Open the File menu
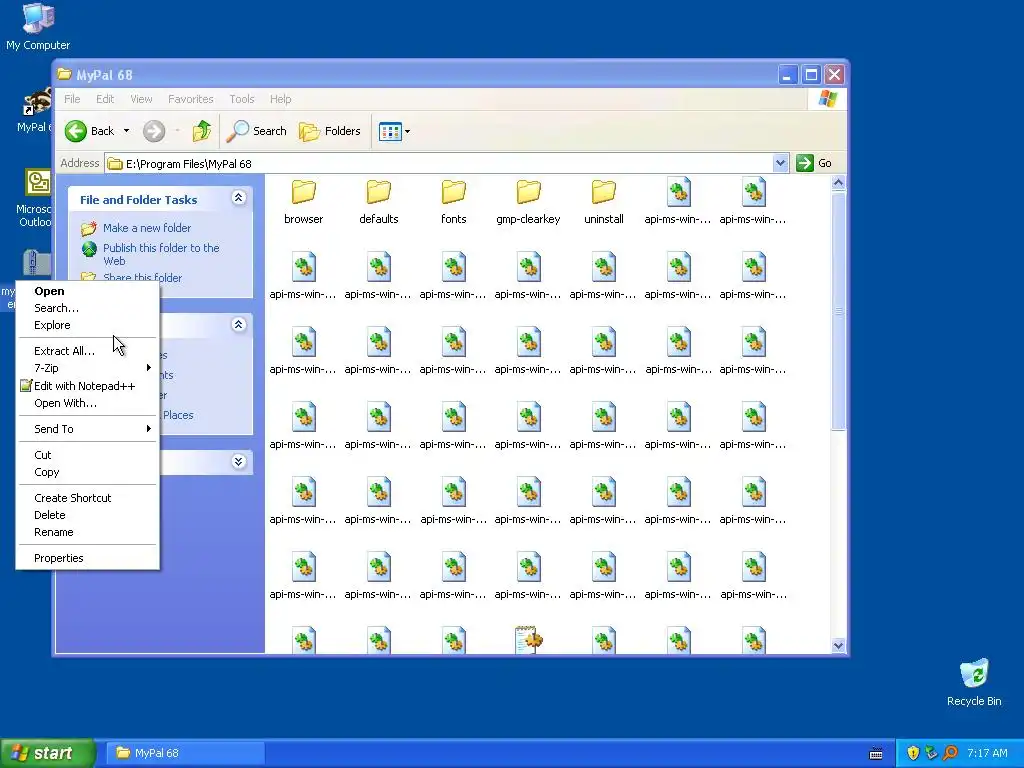This screenshot has height=768, width=1024. [72, 99]
